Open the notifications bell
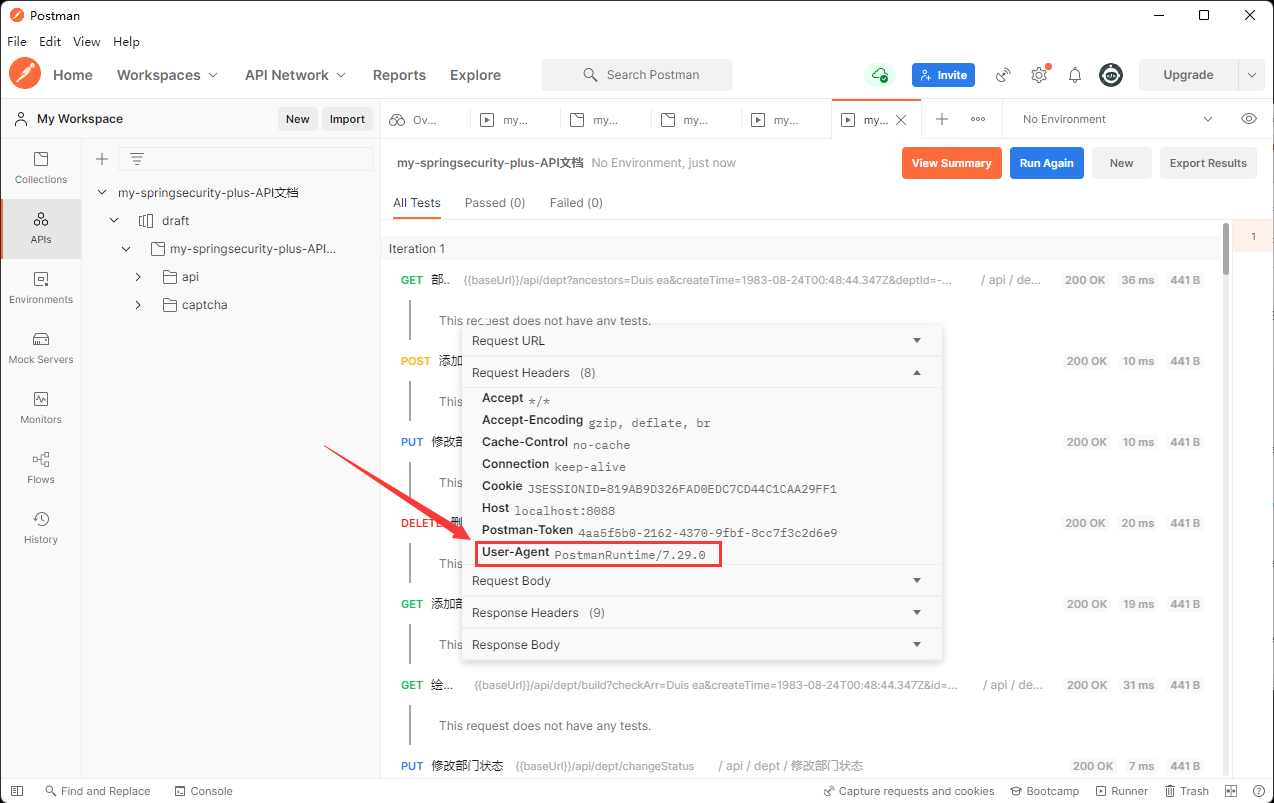The image size is (1274, 803). click(1075, 75)
